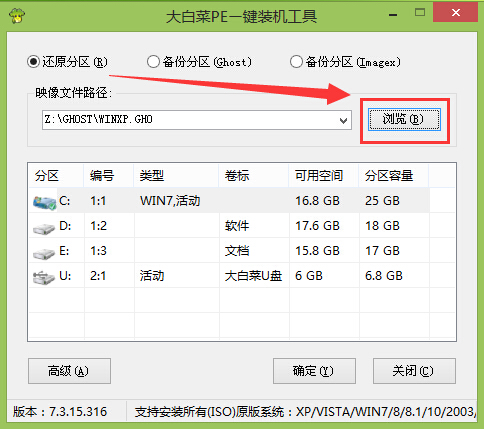Click the 16.8 GB free space cell
Image resolution: width=484 pixels, height=429 pixels.
(317, 201)
